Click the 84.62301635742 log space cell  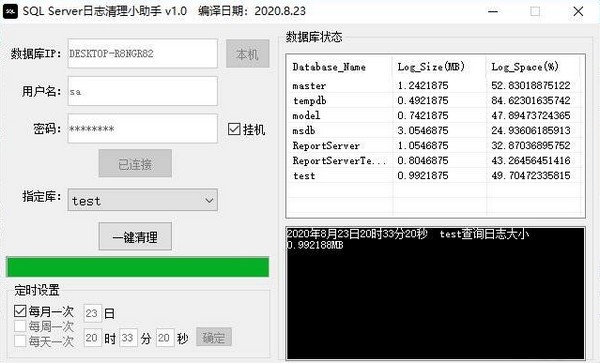[531, 101]
